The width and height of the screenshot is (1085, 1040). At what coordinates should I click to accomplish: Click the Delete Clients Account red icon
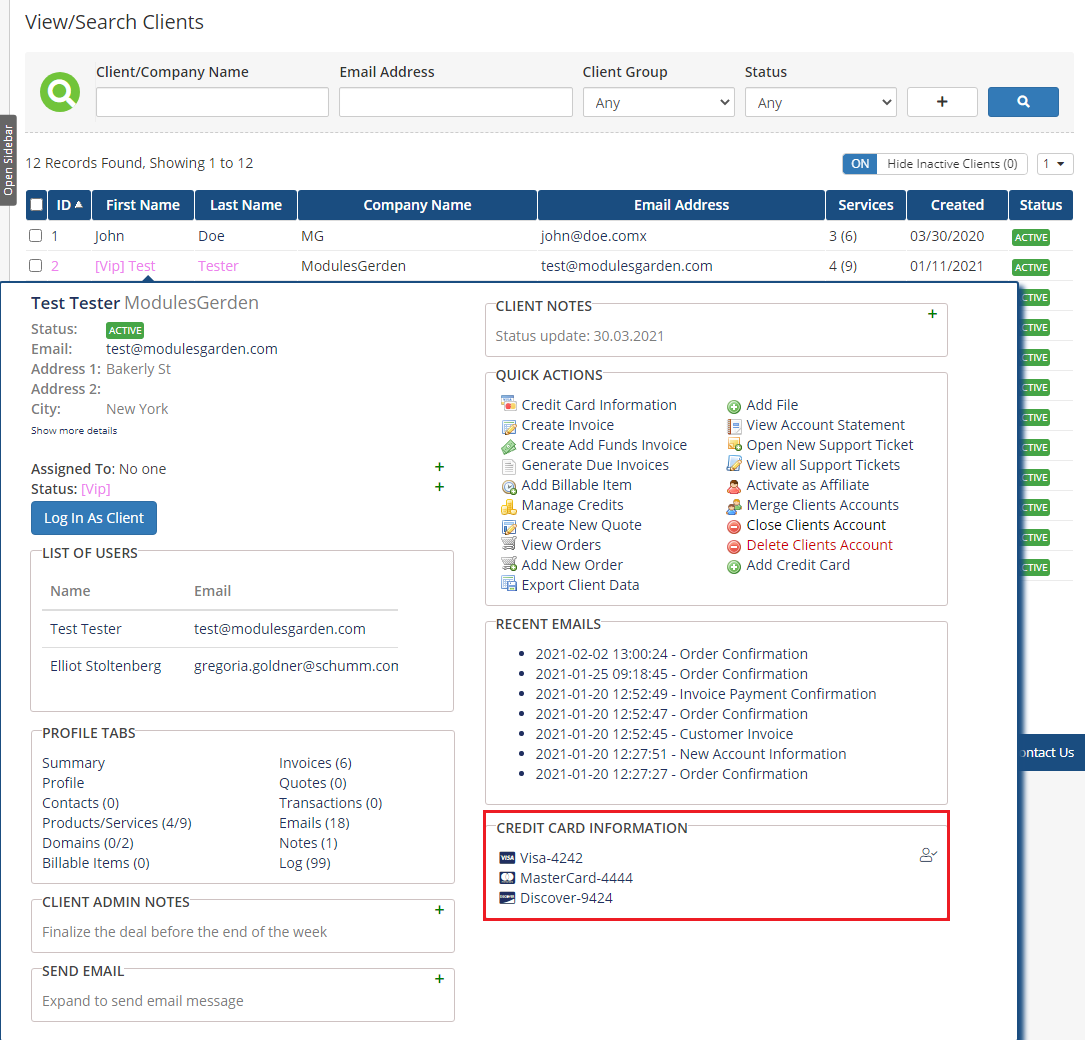pos(733,547)
